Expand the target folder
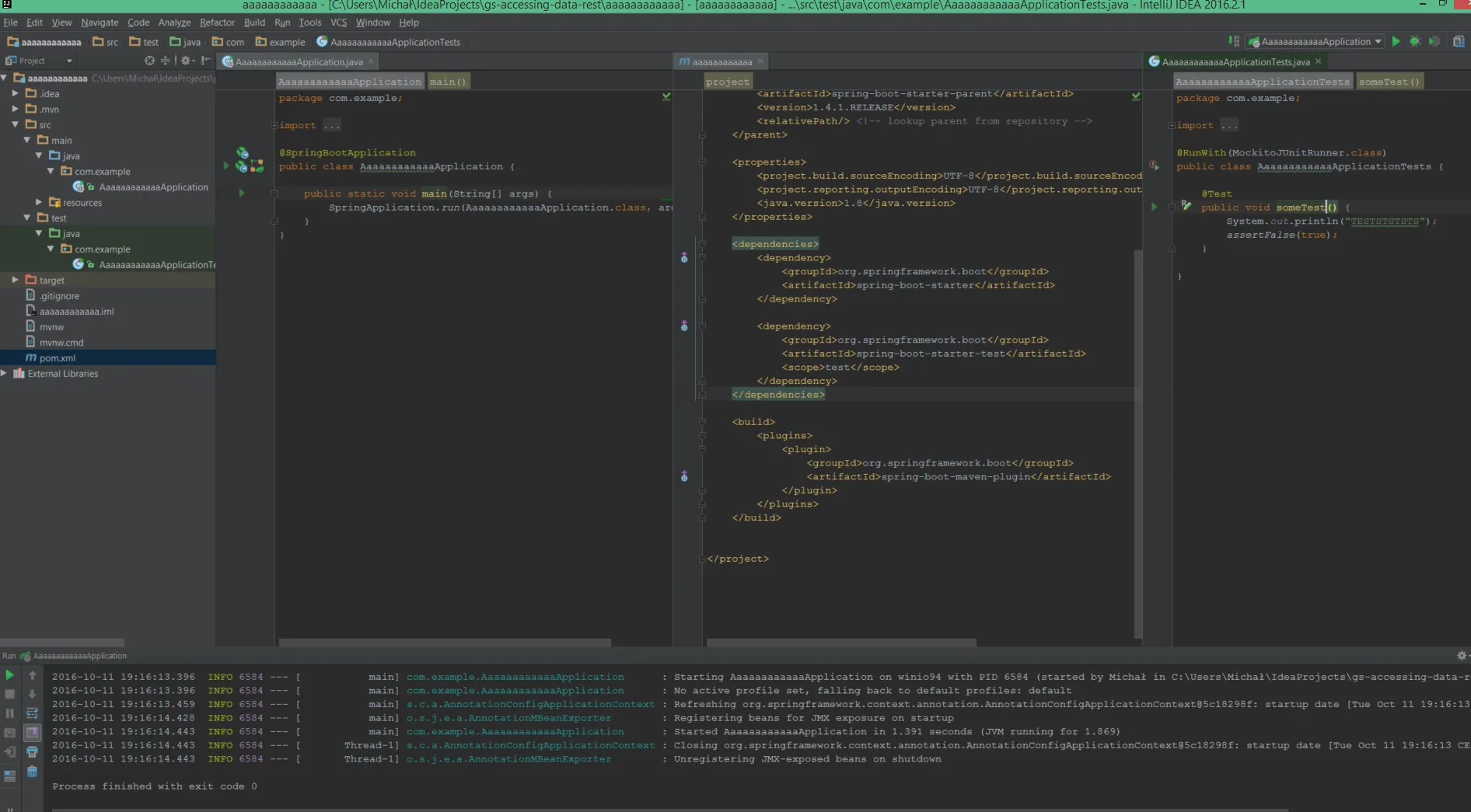Image resolution: width=1471 pixels, height=812 pixels. coord(15,280)
